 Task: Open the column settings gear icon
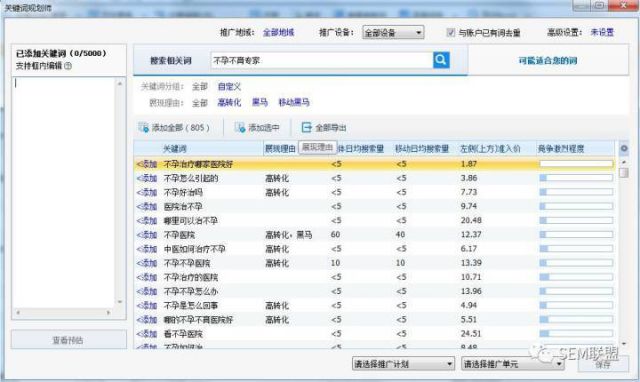pyautogui.click(x=624, y=149)
